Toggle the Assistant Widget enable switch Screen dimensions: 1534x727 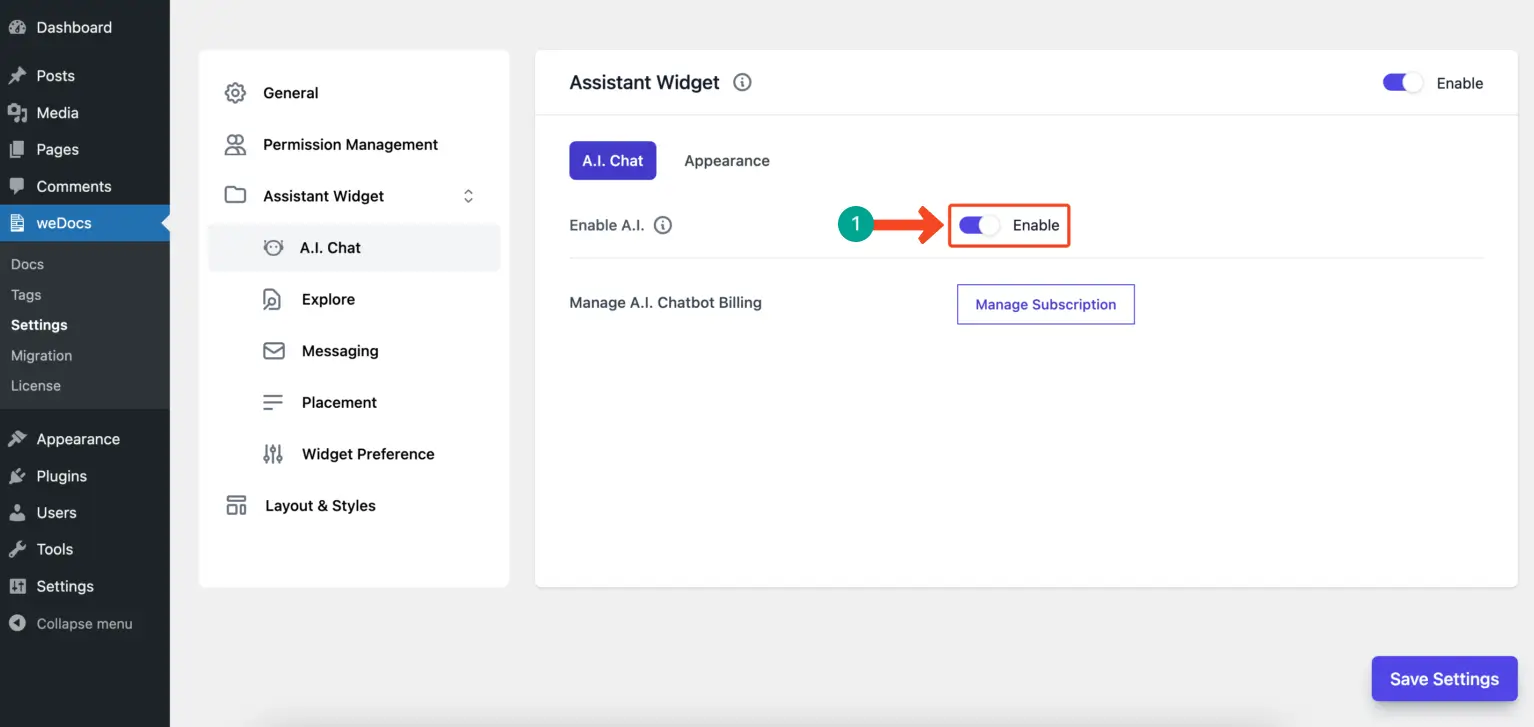pos(1403,83)
